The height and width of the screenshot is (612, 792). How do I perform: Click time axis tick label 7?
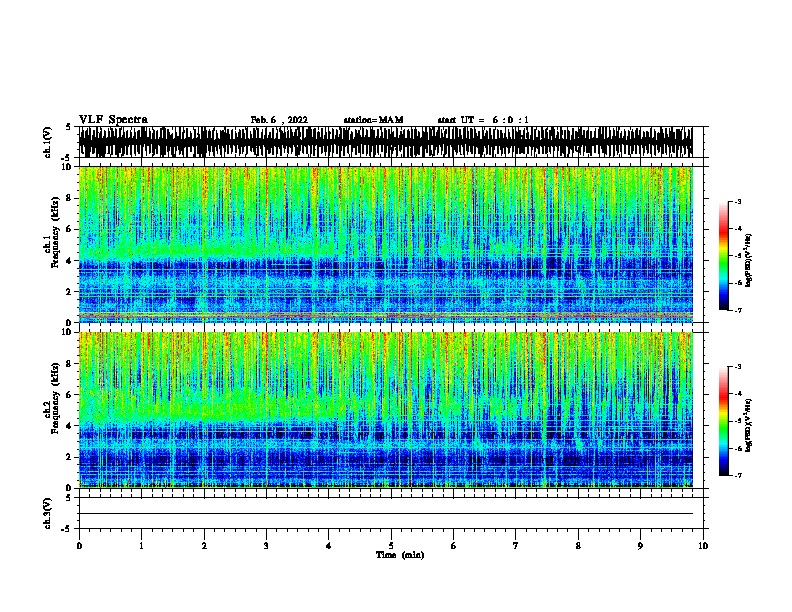[516, 546]
